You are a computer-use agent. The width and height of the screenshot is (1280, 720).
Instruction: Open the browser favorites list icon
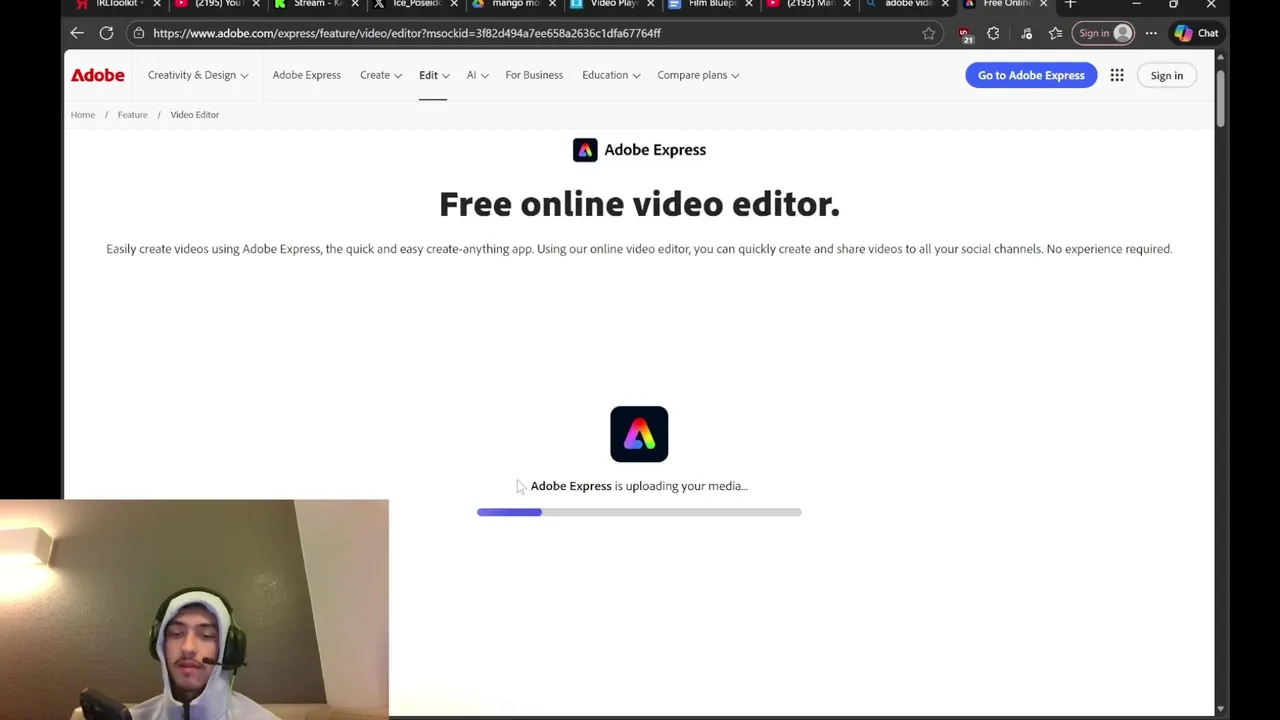(1055, 33)
